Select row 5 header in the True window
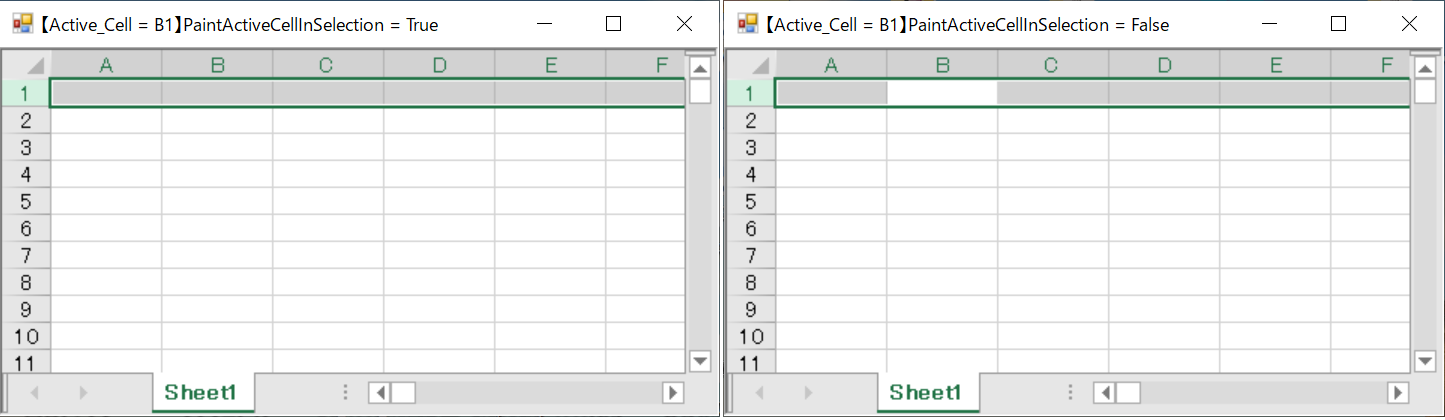The image size is (1445, 420). [26, 201]
